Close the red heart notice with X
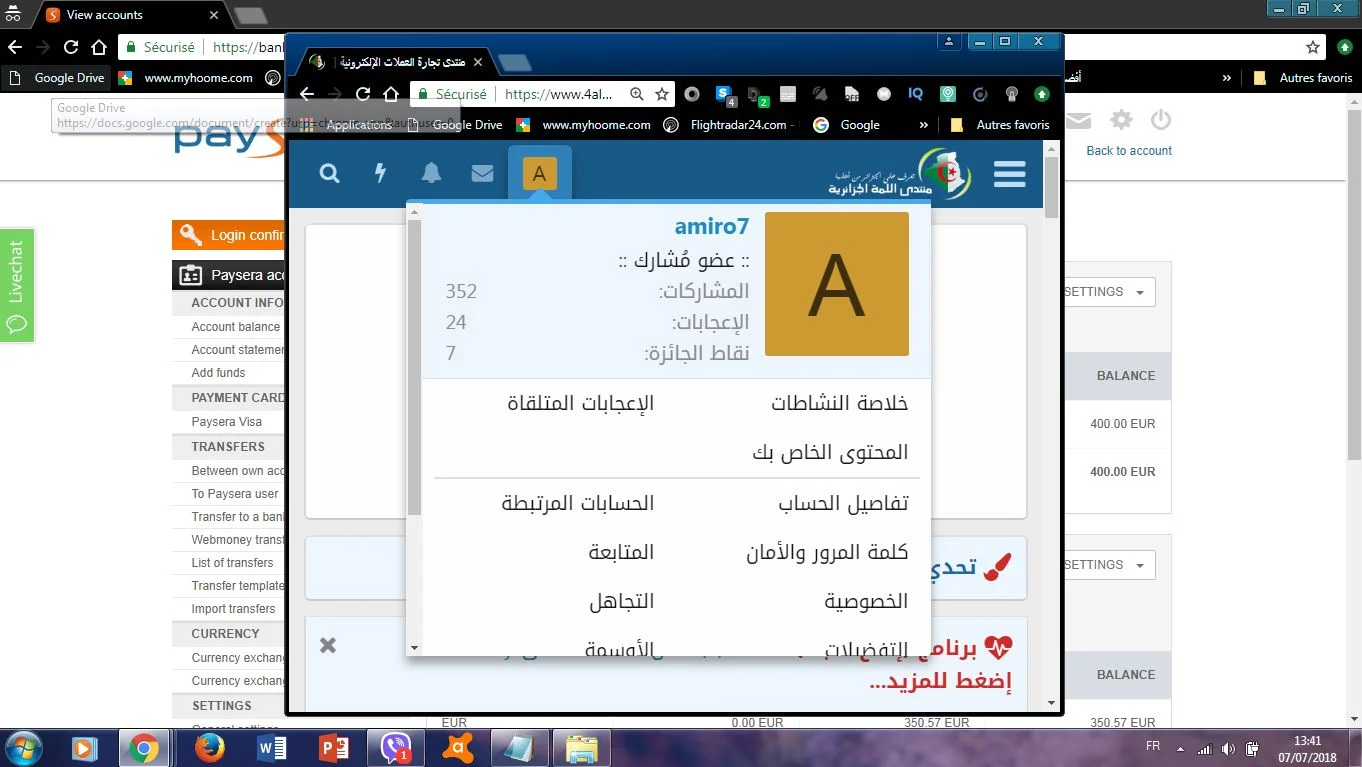This screenshot has height=767, width=1362. pyautogui.click(x=327, y=645)
